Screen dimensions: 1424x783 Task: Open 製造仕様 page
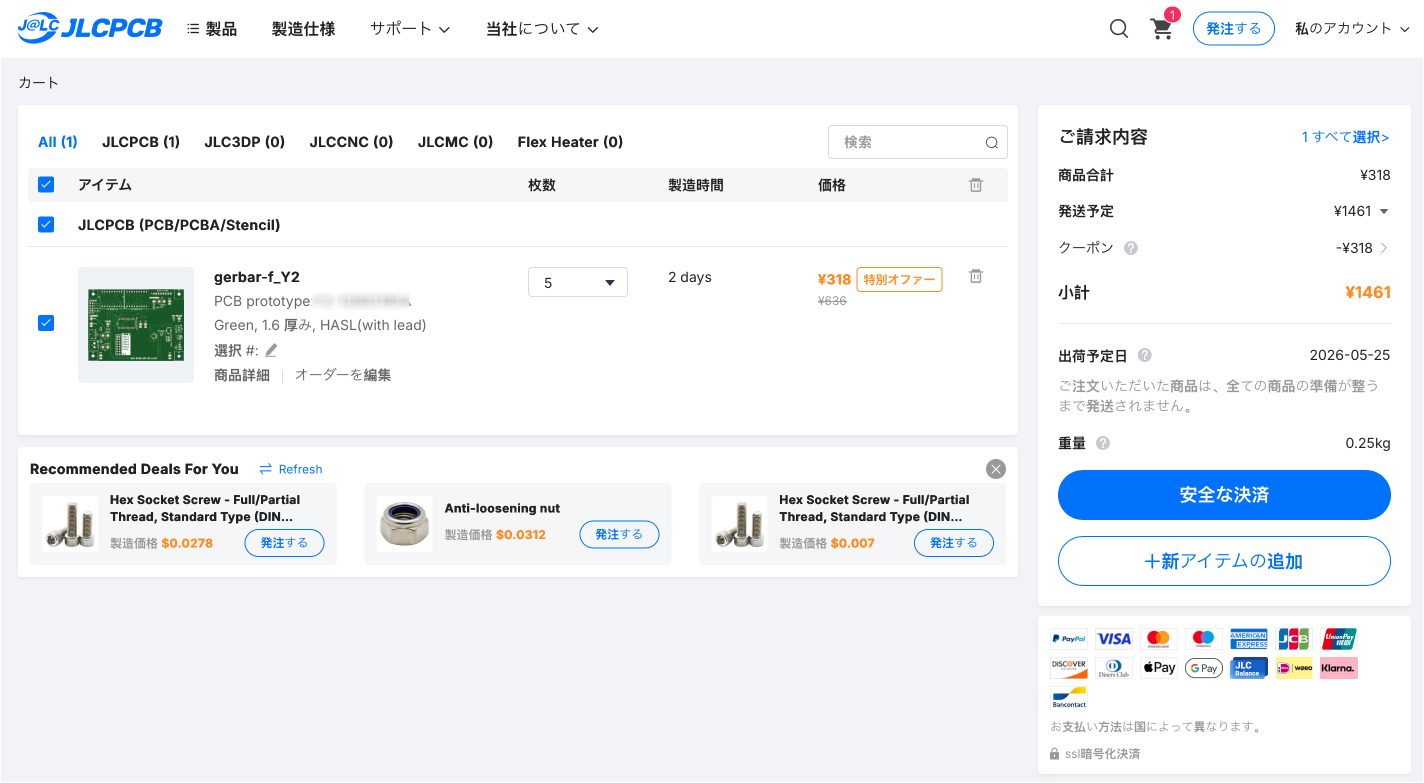point(303,29)
